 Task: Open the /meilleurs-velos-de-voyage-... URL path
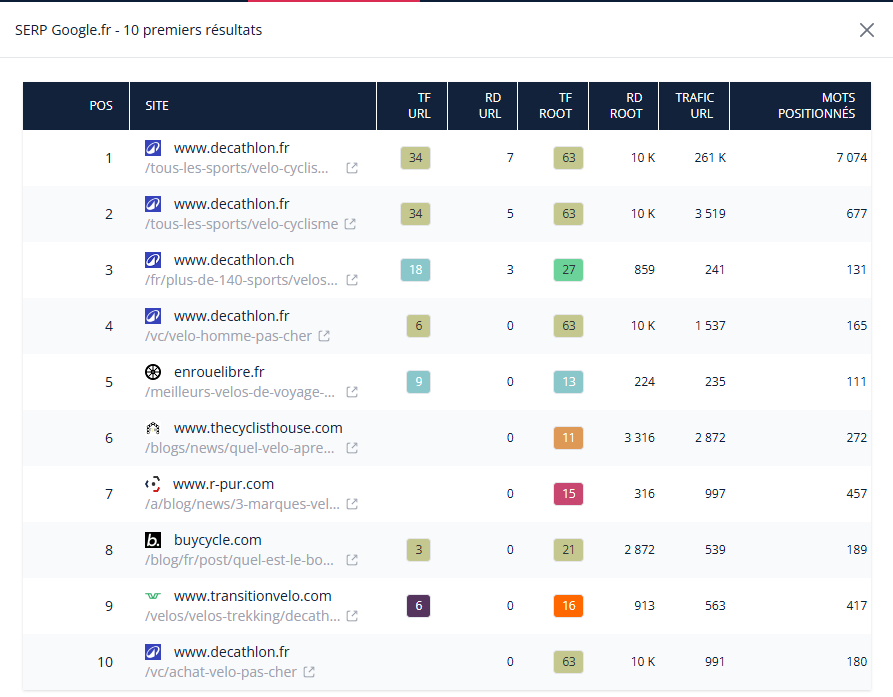[240, 392]
